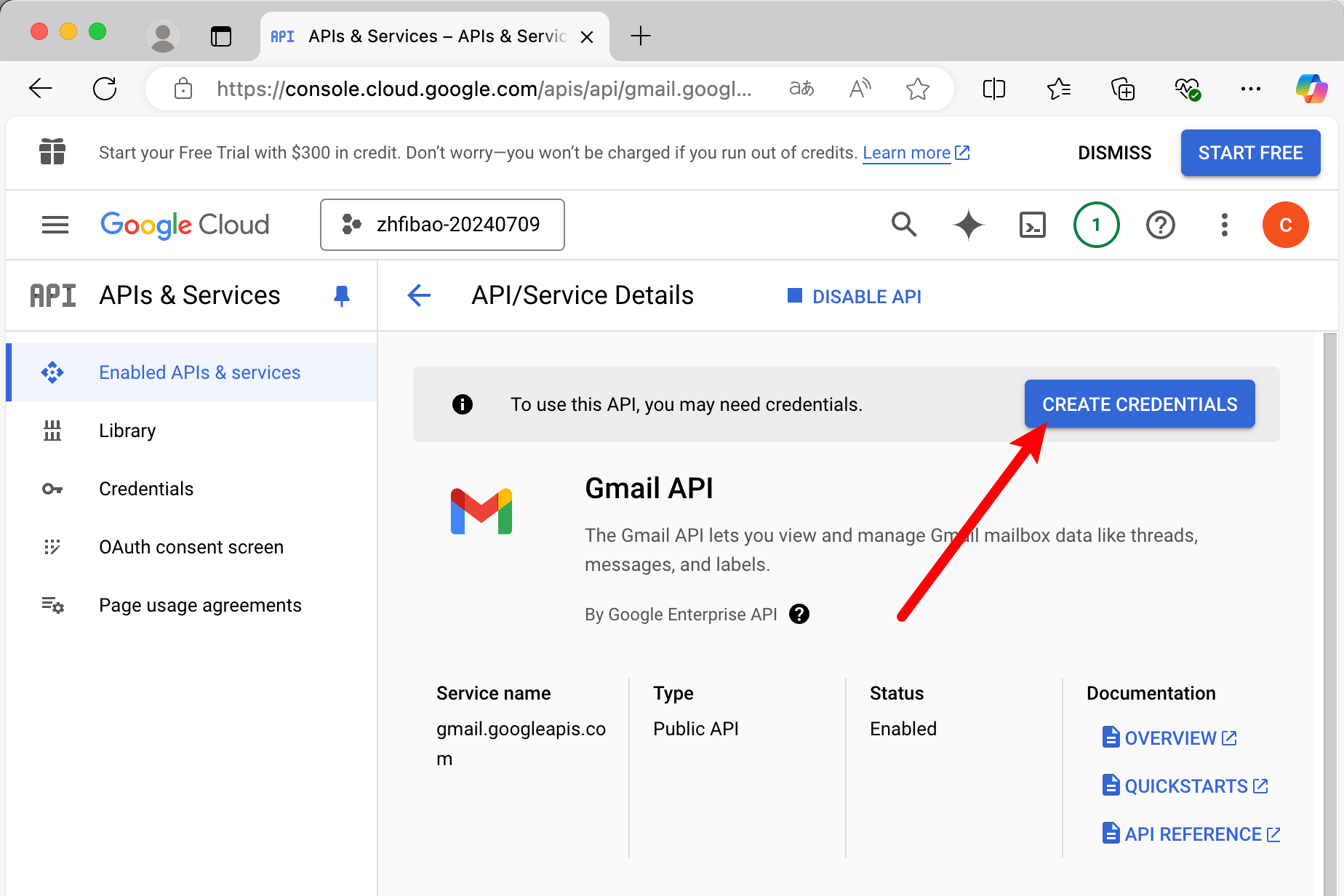Screen dimensions: 1344x896
Task: Go back with the browser back arrow
Action: [x=41, y=89]
